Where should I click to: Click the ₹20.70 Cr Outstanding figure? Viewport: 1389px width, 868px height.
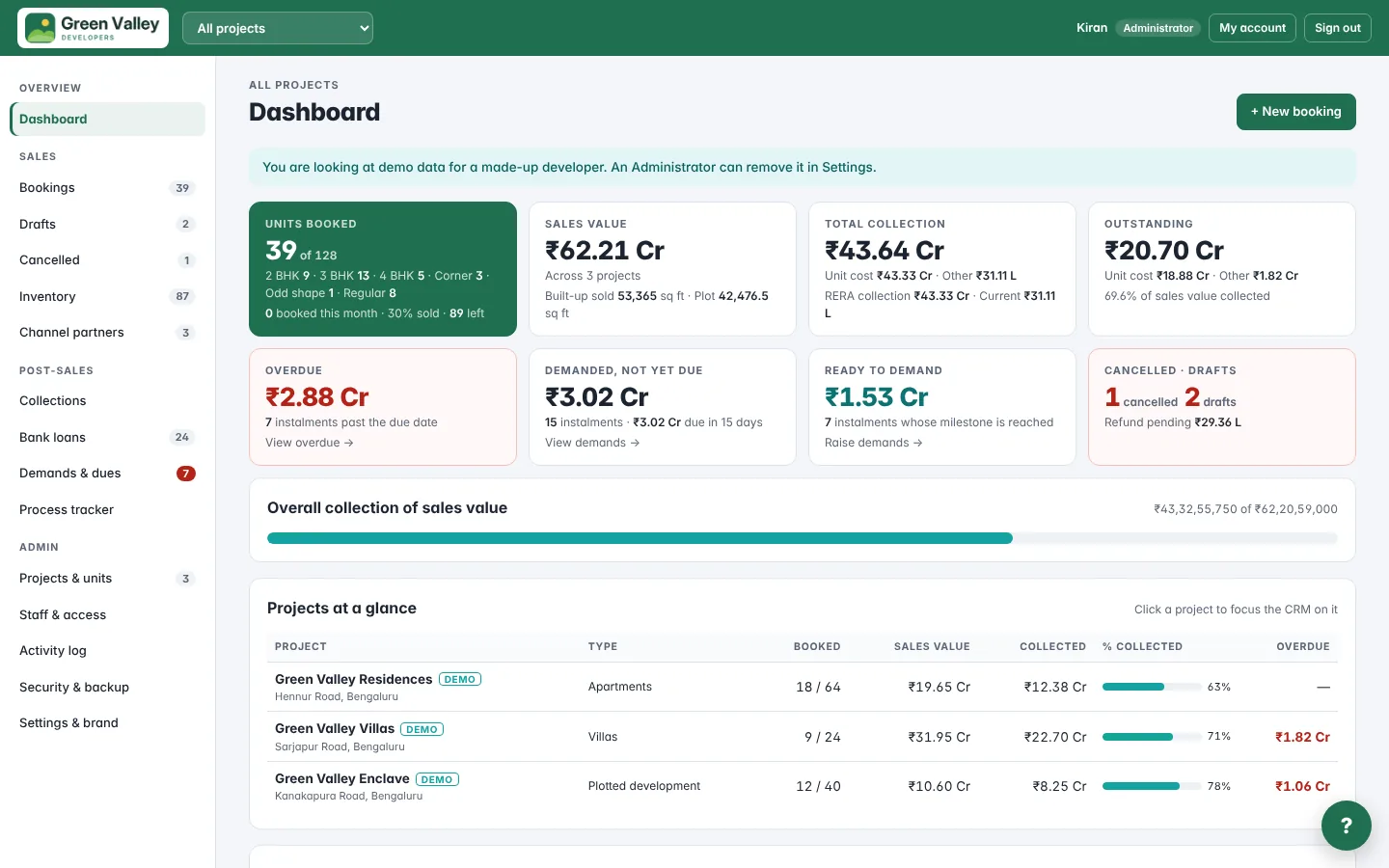click(x=1163, y=251)
